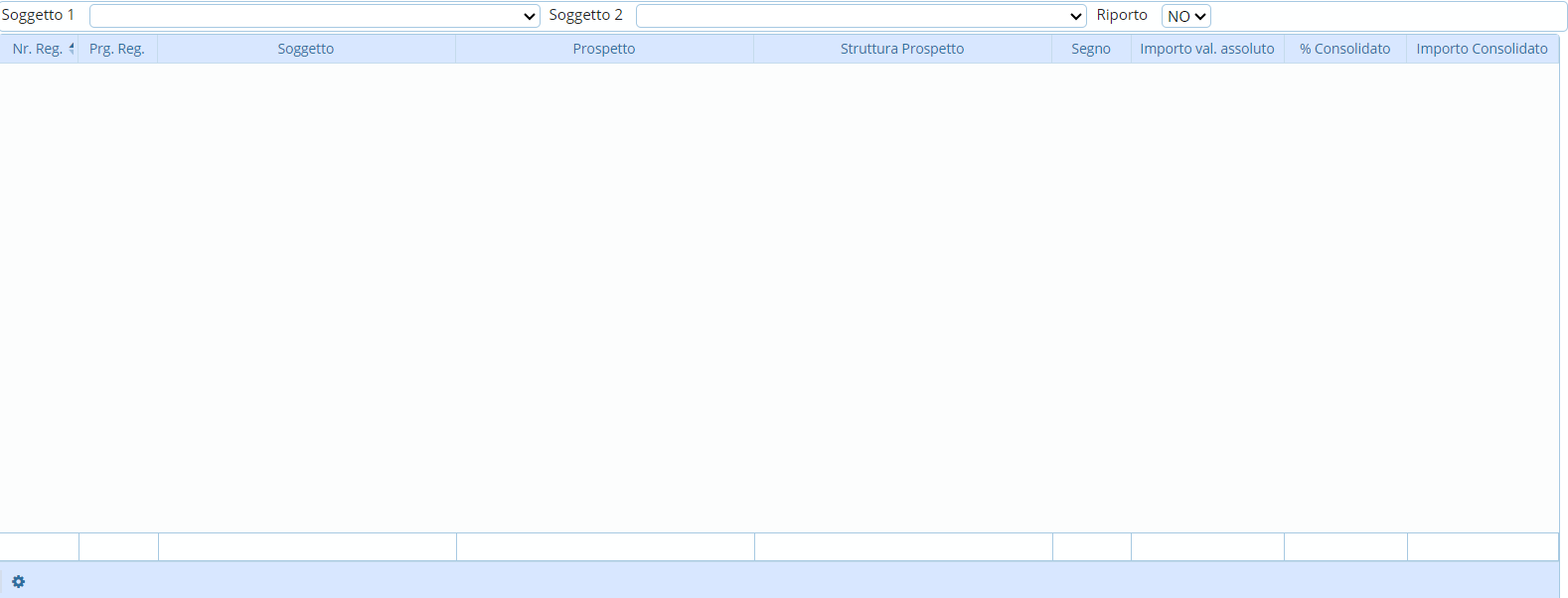Screen dimensions: 1568x598
Task: Click footer cell under Soggetto column
Action: tap(307, 547)
